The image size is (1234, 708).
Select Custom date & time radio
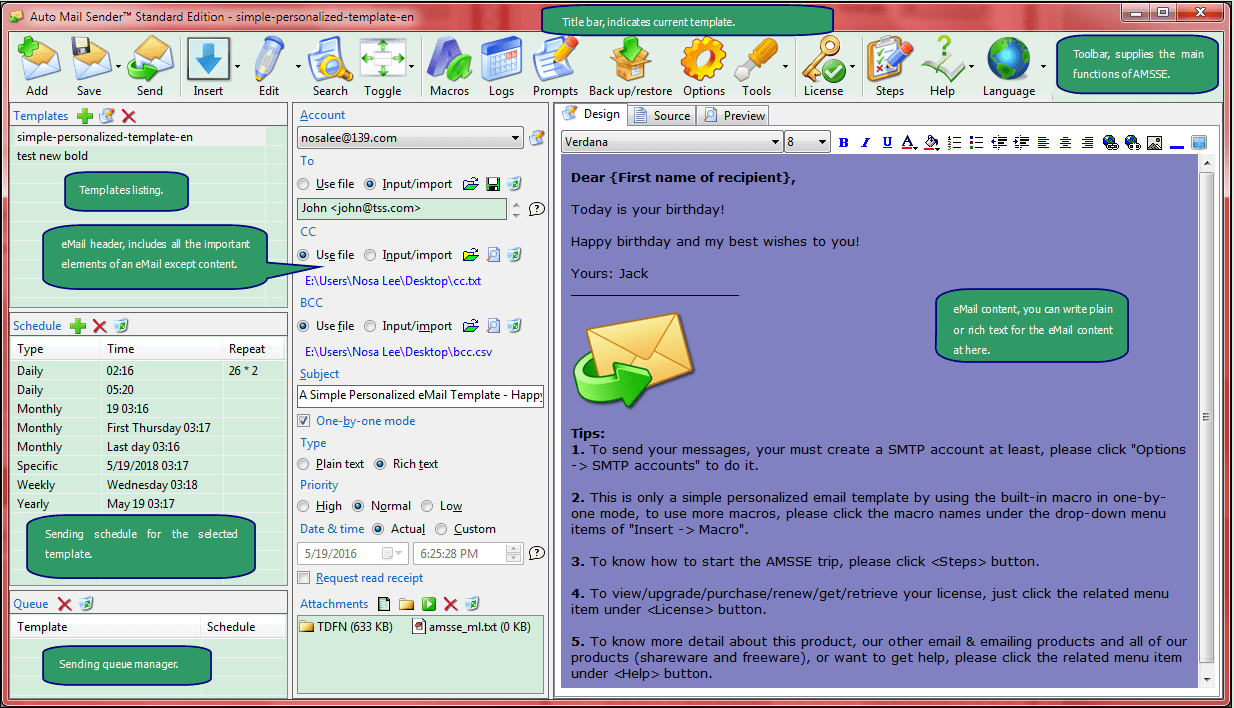pyautogui.click(x=441, y=529)
